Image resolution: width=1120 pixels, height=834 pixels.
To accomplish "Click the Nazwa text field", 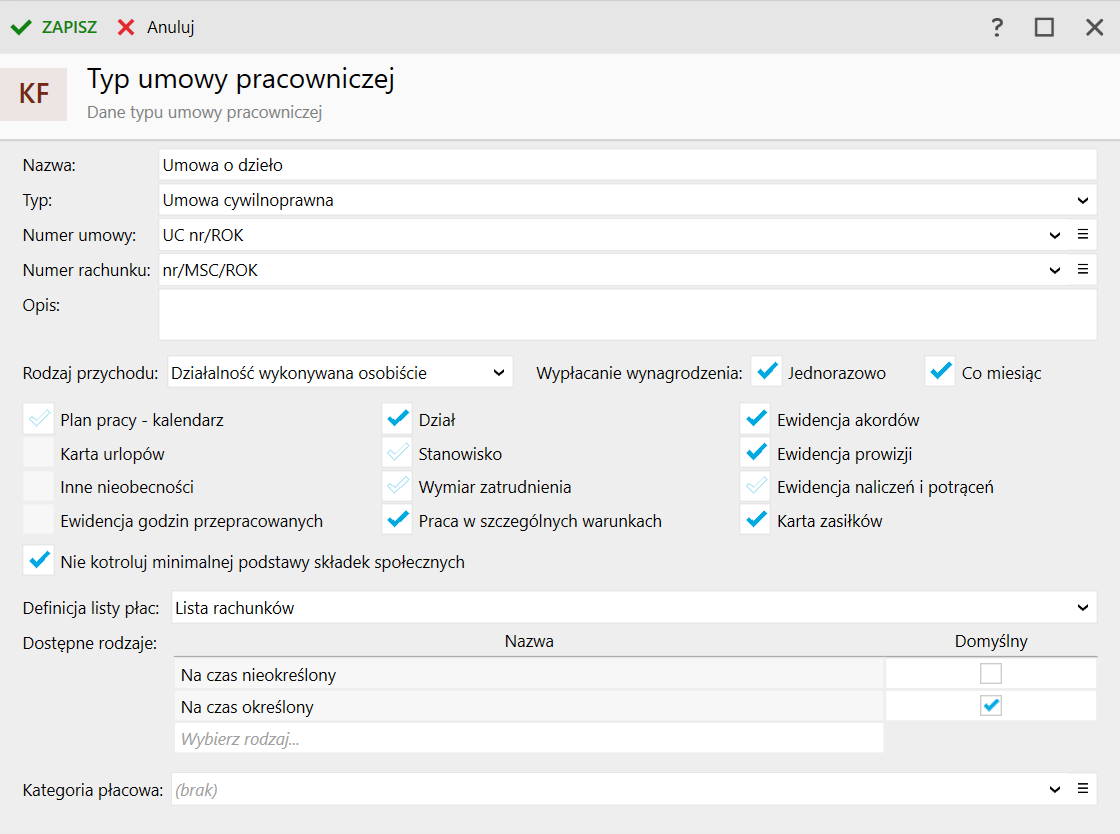I will tap(627, 165).
